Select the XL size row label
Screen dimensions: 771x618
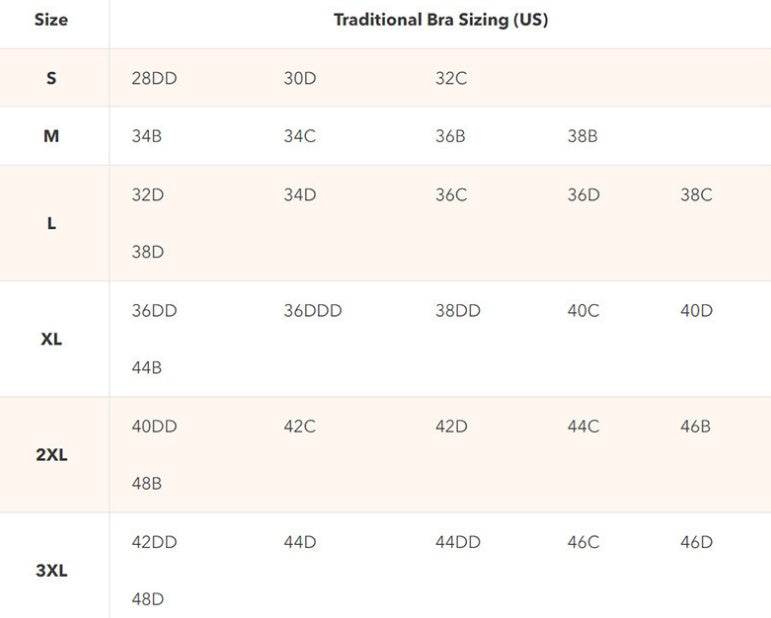51,339
